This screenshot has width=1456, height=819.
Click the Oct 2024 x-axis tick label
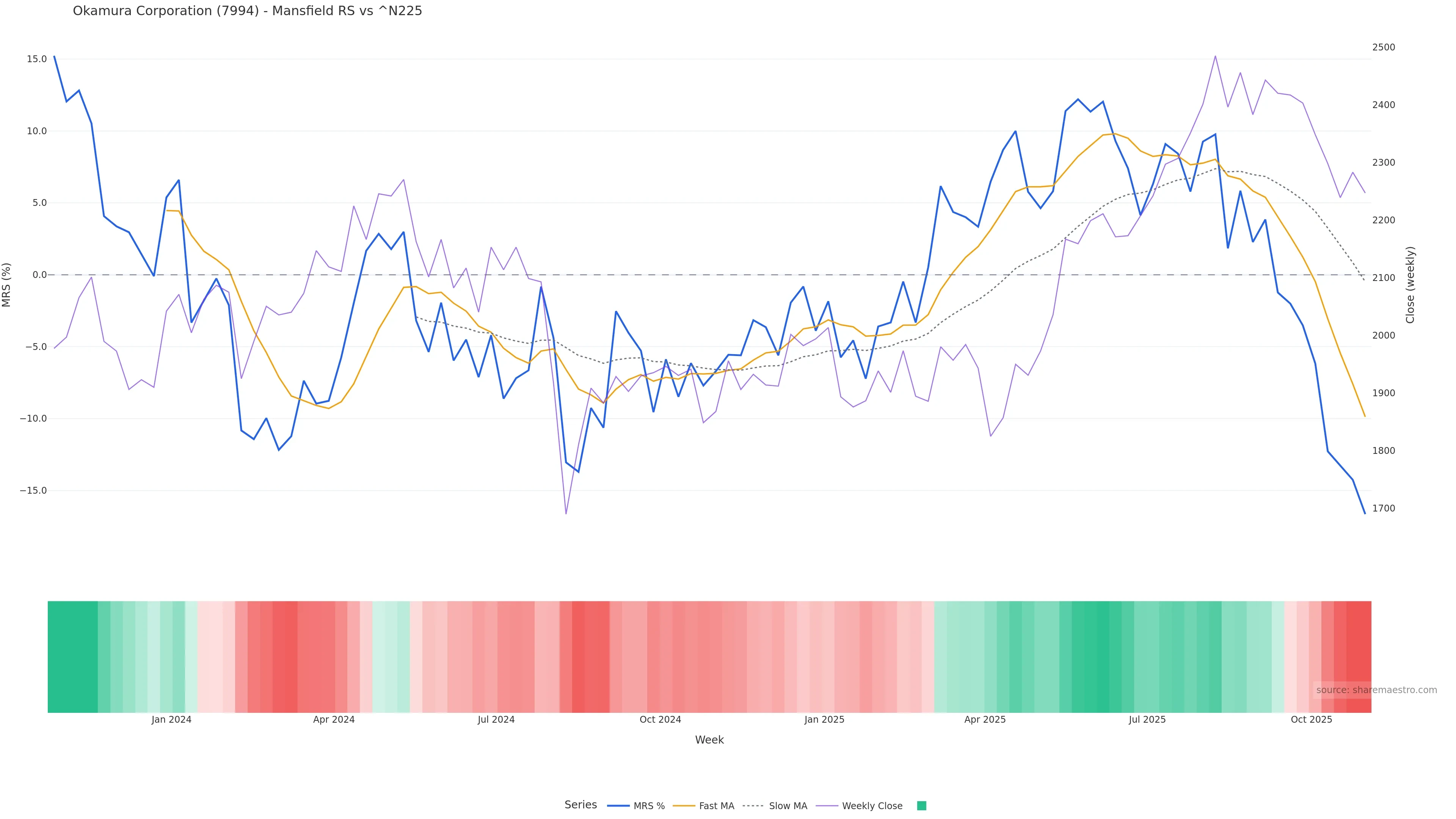pos(660,720)
